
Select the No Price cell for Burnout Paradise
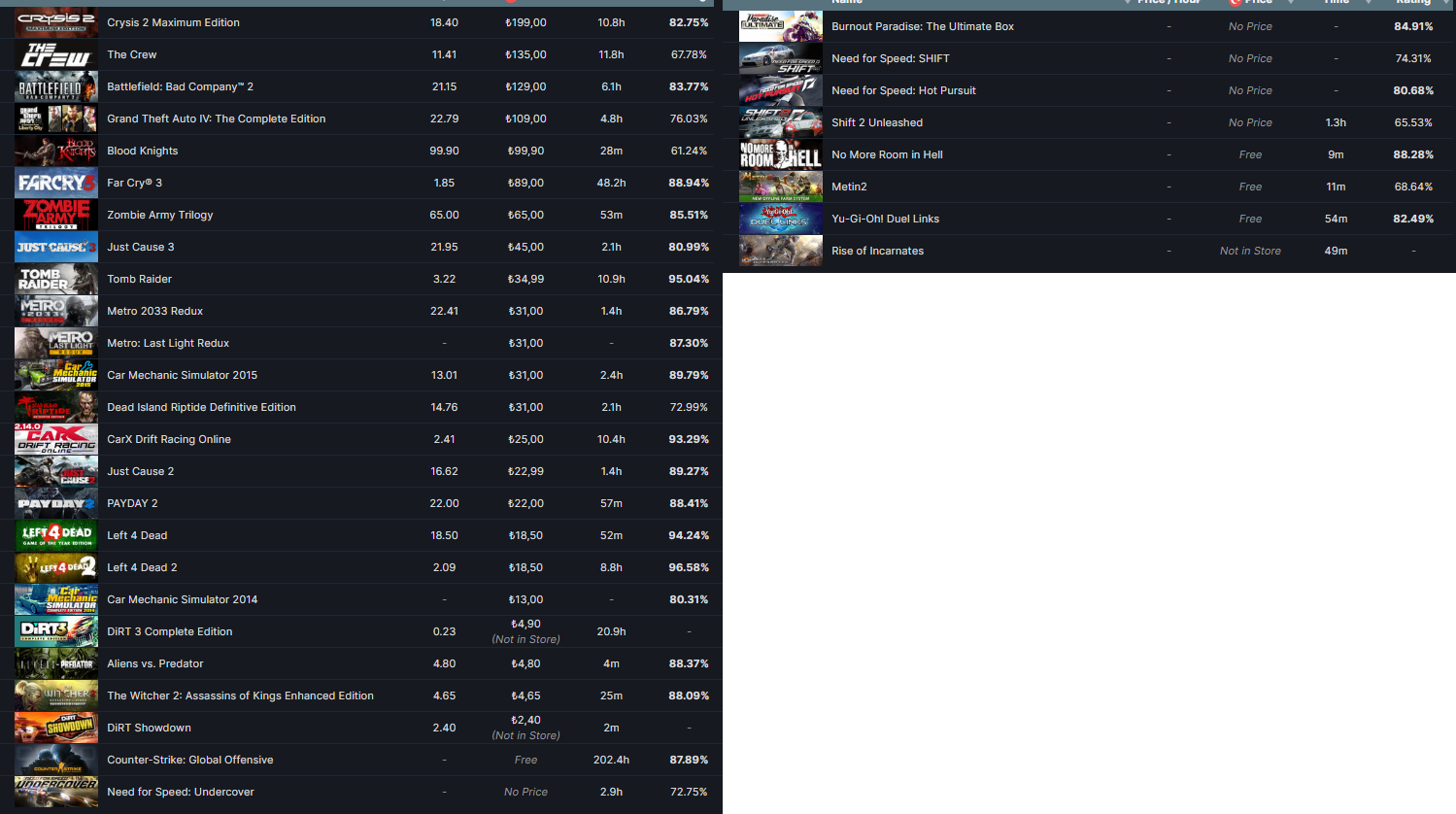(1250, 26)
